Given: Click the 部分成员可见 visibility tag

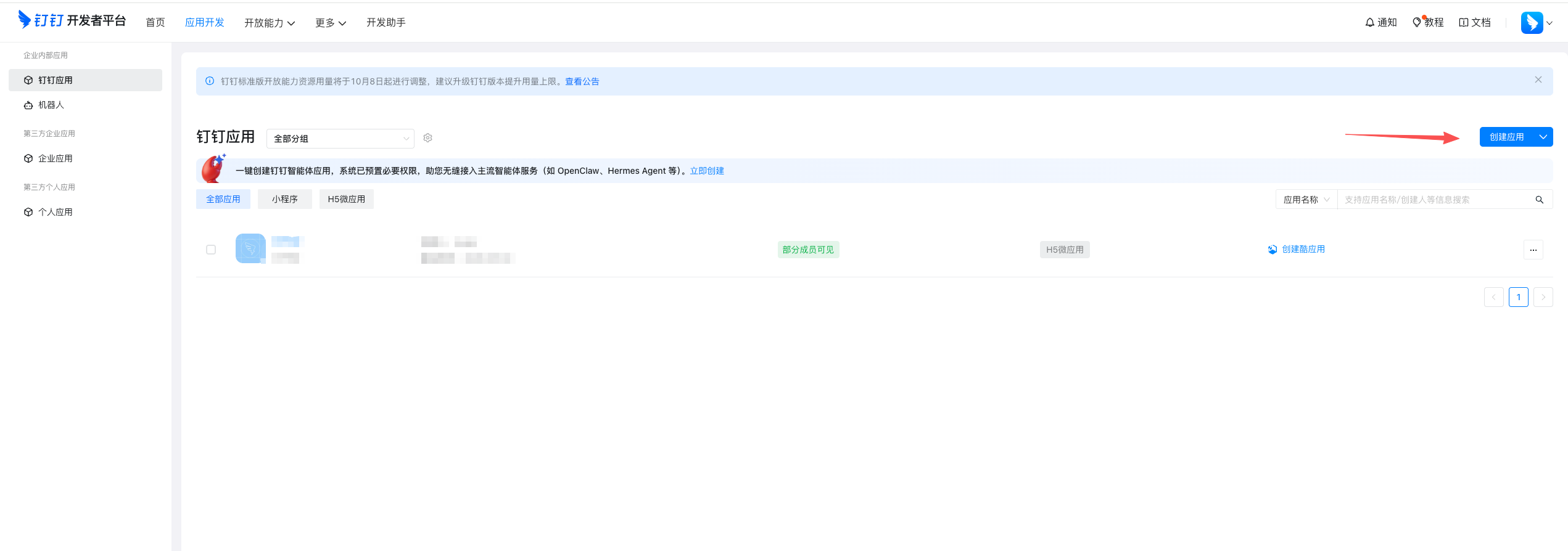Looking at the screenshot, I should (x=808, y=250).
